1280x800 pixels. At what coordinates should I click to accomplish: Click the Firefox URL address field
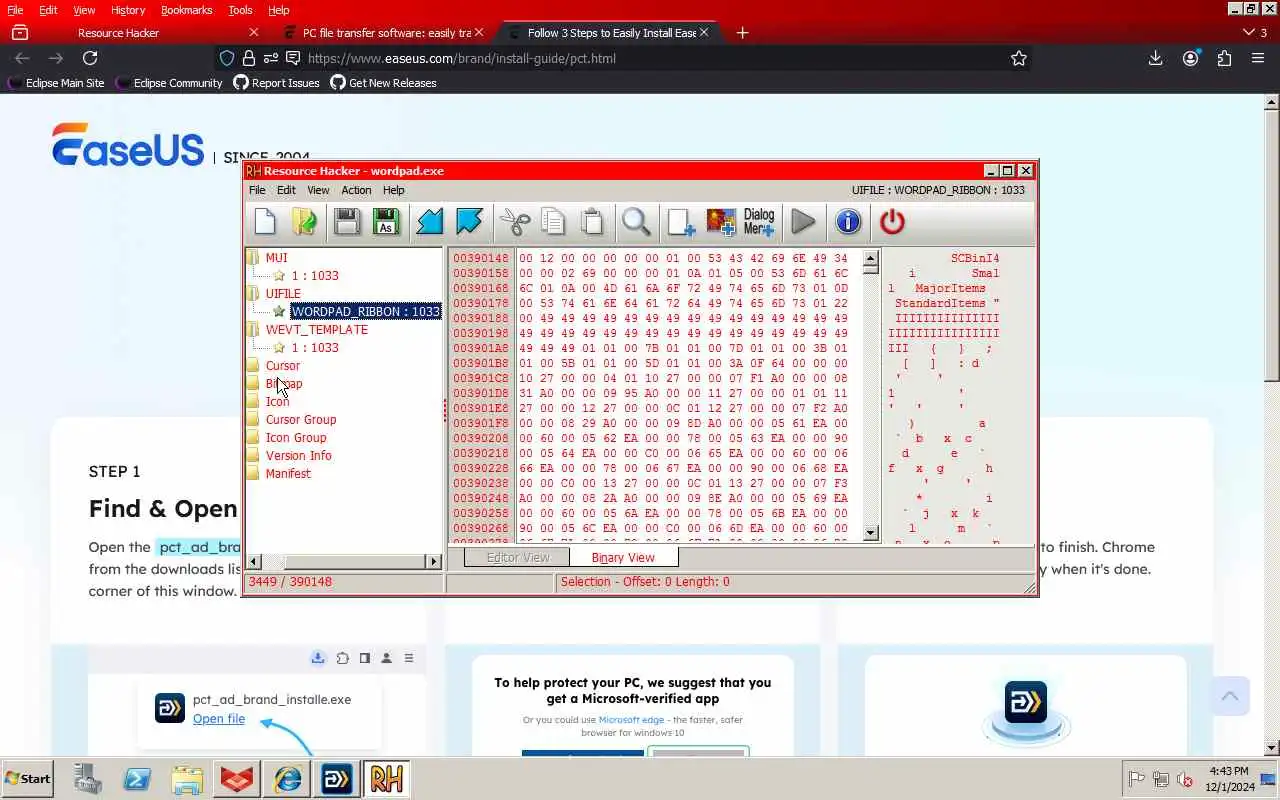(650, 58)
